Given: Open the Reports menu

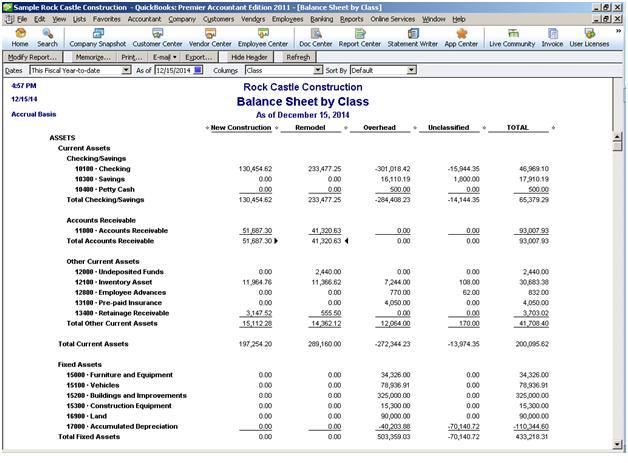Looking at the screenshot, I should [351, 19].
